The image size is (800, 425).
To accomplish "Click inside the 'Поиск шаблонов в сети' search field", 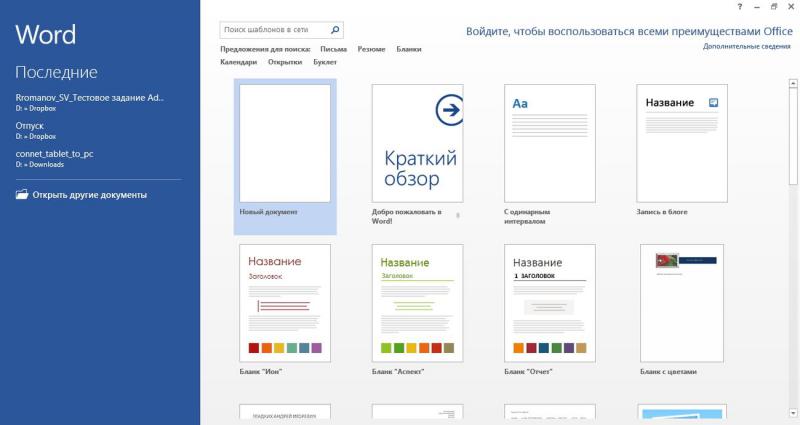I will tap(273, 30).
